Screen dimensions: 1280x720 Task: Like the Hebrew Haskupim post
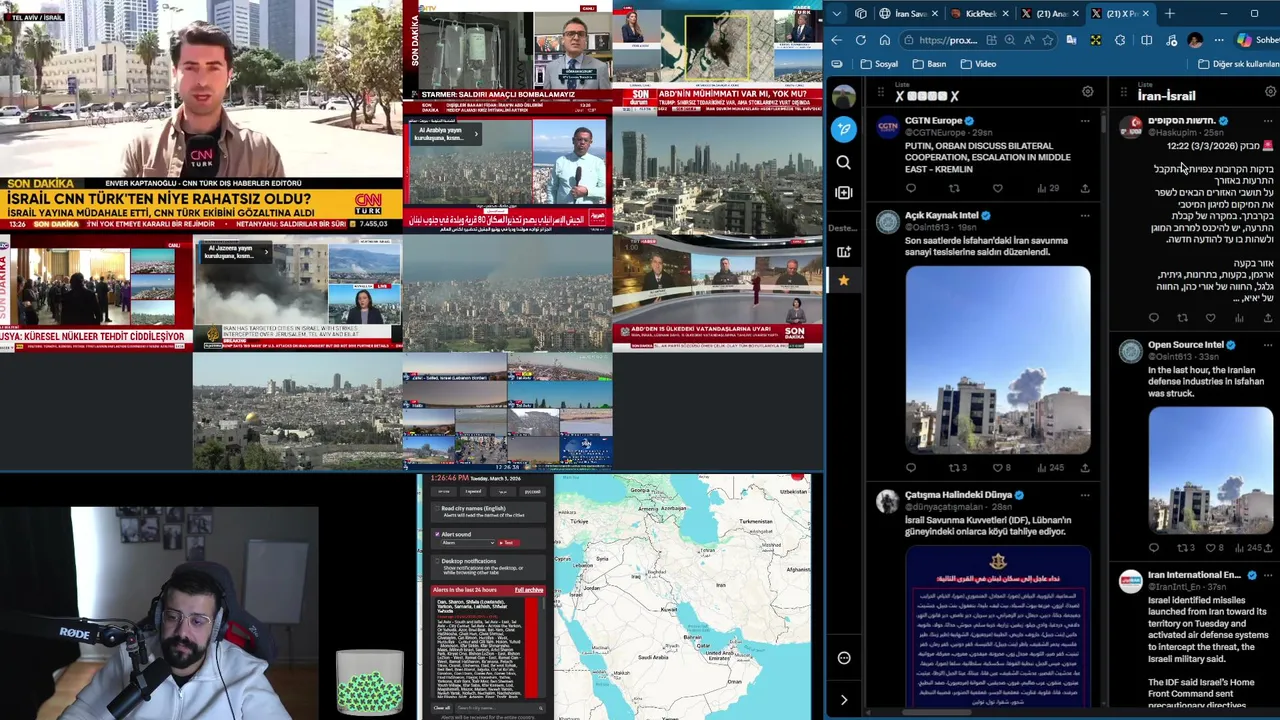click(x=1211, y=318)
